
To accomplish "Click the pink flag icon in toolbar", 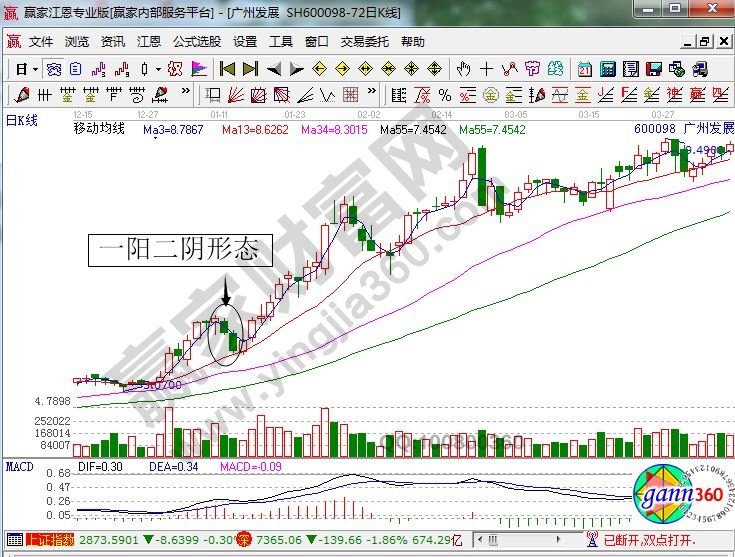I will click(198, 69).
